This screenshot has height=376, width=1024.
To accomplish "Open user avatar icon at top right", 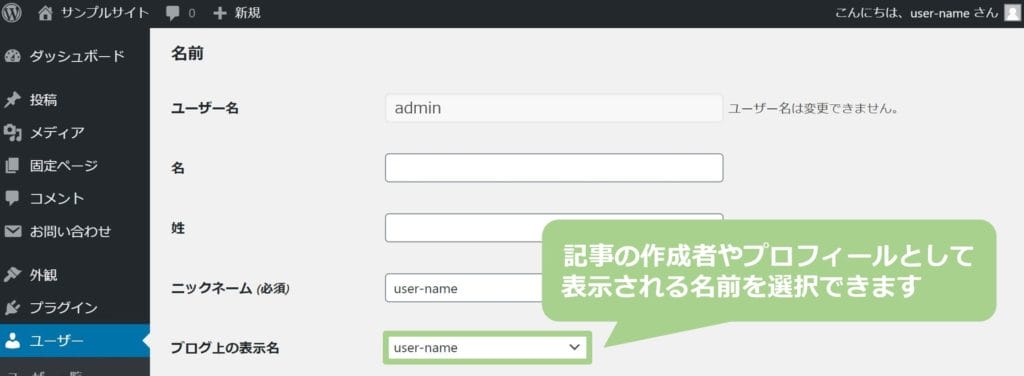I will tap(1012, 13).
